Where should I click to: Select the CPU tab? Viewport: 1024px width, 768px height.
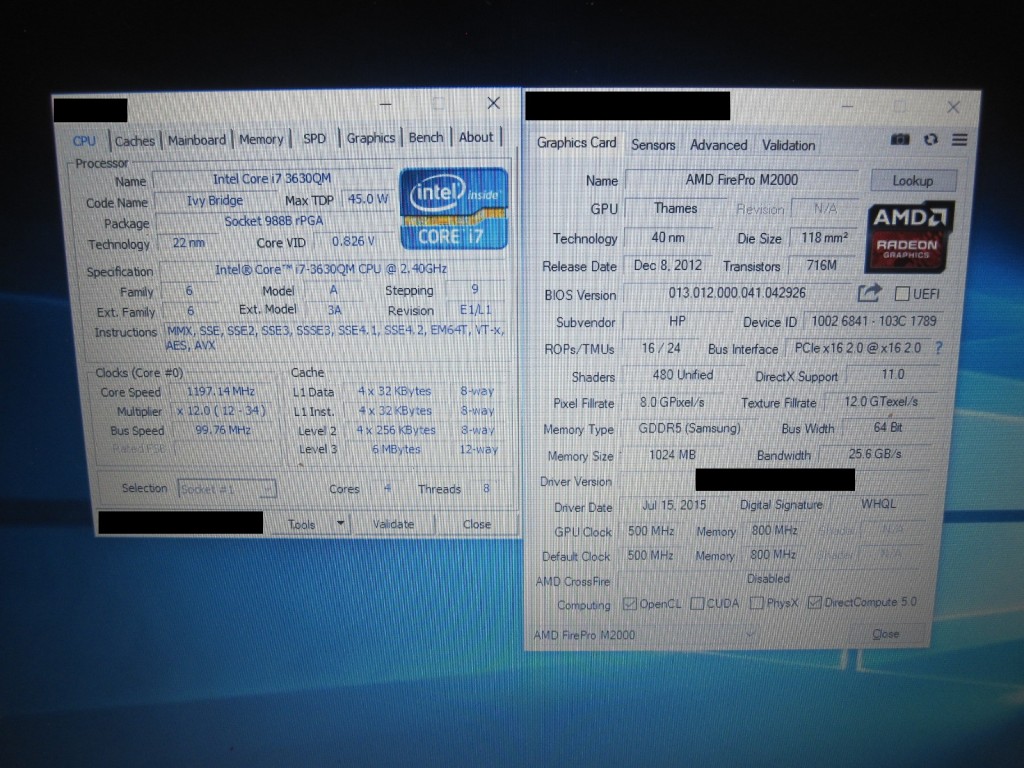pyautogui.click(x=84, y=141)
